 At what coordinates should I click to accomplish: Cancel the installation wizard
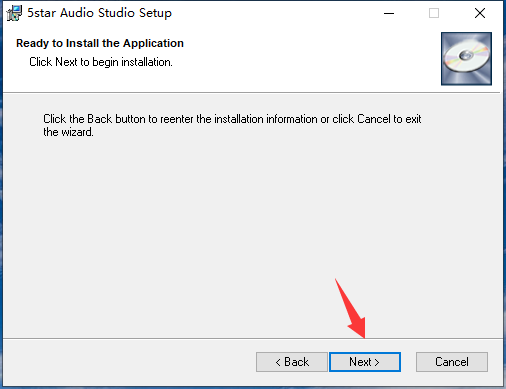(452, 362)
